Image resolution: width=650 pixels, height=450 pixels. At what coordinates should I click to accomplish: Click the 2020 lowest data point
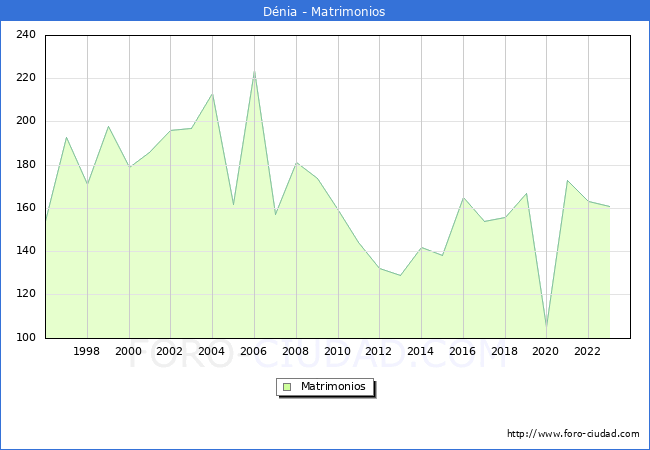coord(546,325)
